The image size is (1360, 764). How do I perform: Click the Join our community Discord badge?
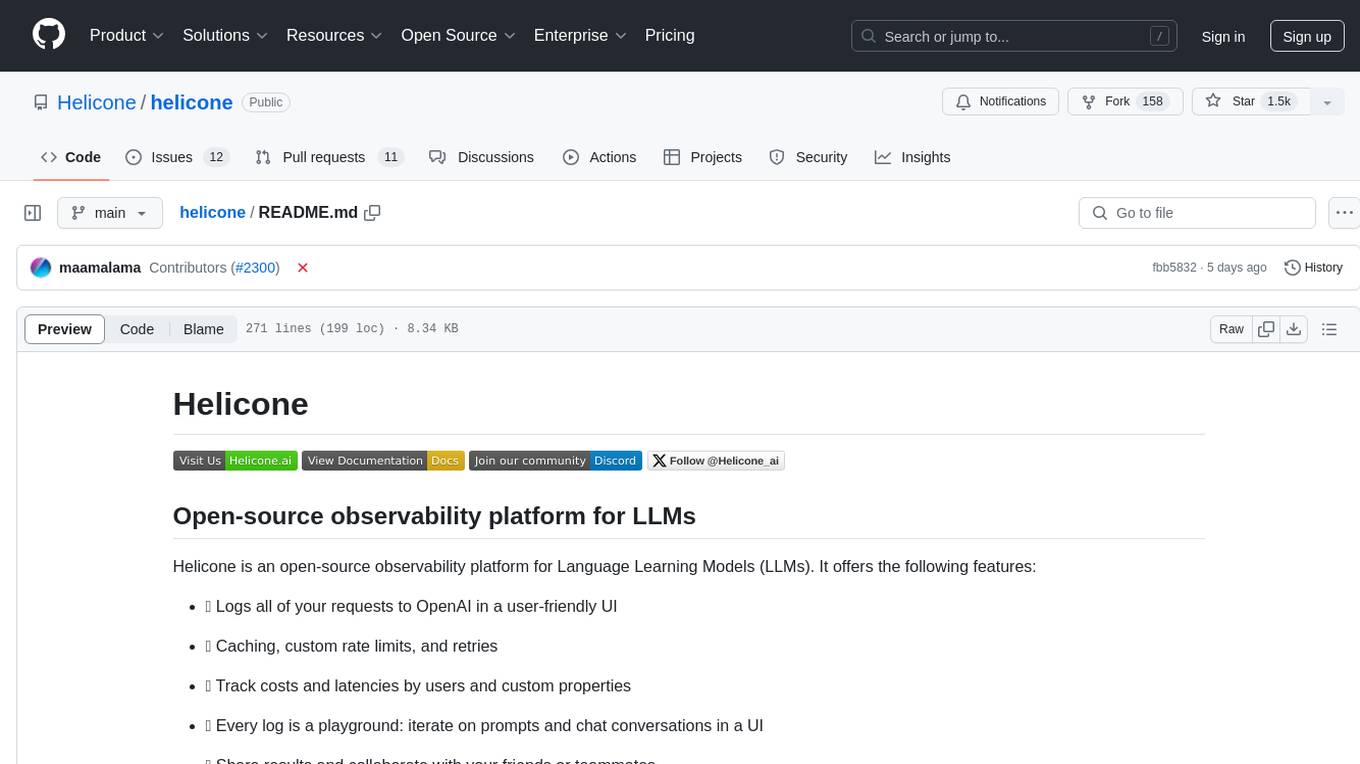click(555, 461)
